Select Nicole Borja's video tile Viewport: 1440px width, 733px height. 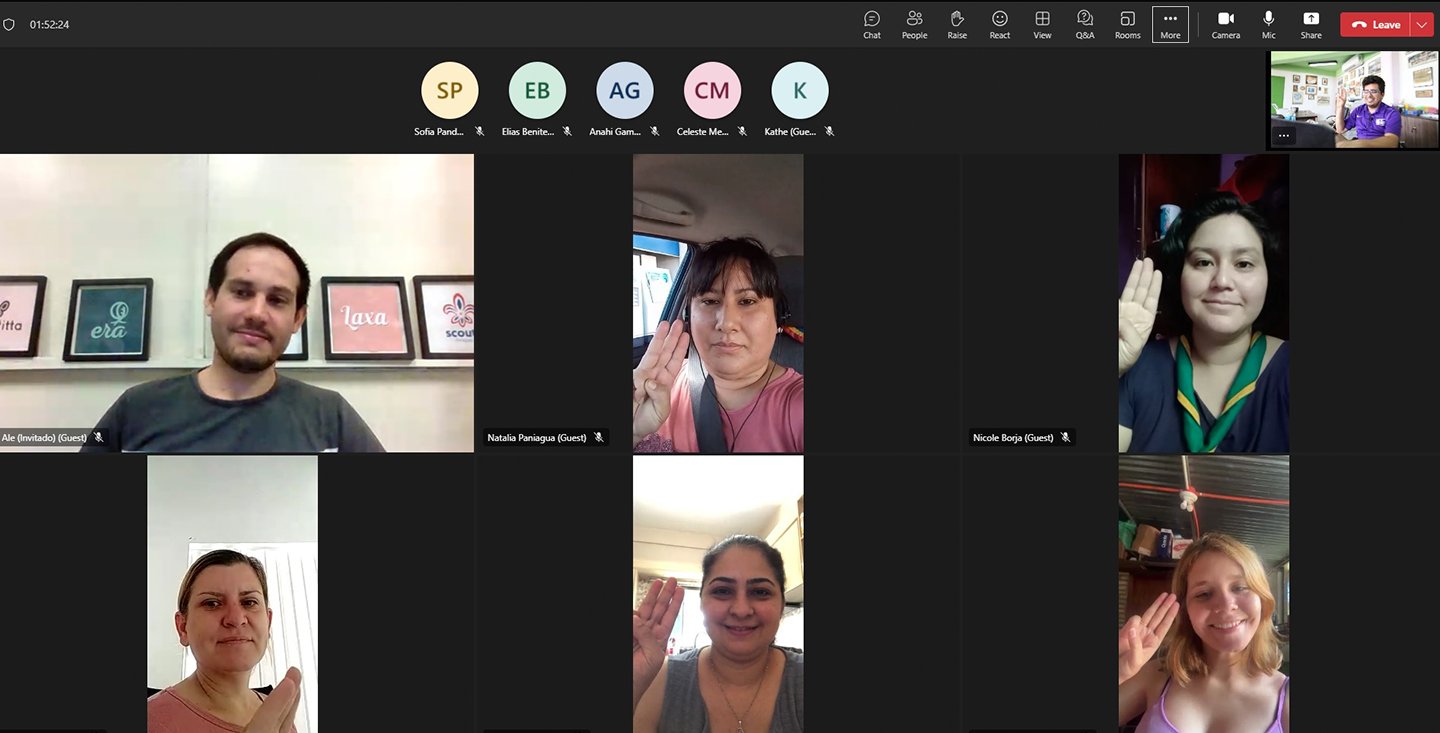click(x=1203, y=303)
